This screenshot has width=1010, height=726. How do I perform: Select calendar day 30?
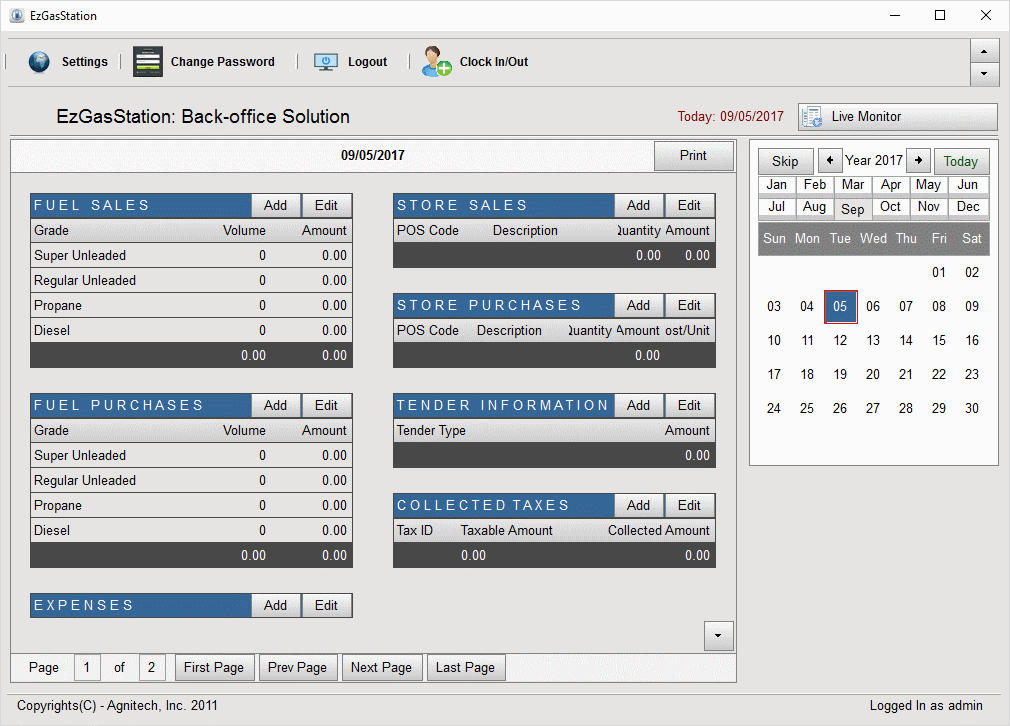972,408
